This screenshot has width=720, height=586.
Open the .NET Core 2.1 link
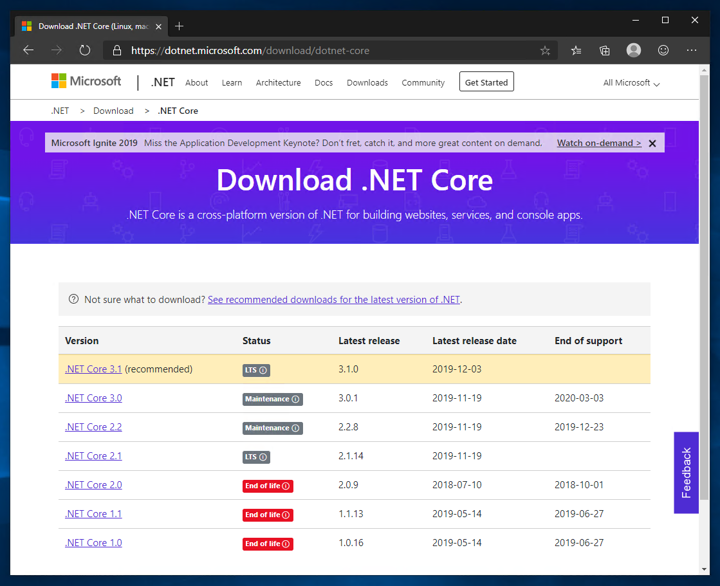pos(93,456)
